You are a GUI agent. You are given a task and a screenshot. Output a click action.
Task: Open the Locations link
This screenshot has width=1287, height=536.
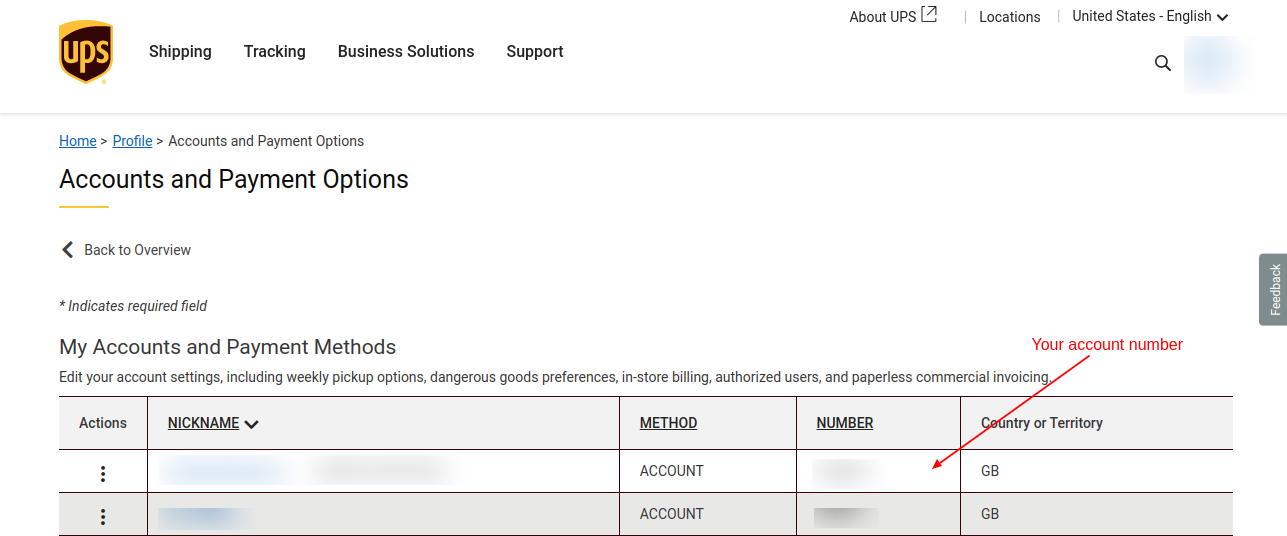[1009, 17]
